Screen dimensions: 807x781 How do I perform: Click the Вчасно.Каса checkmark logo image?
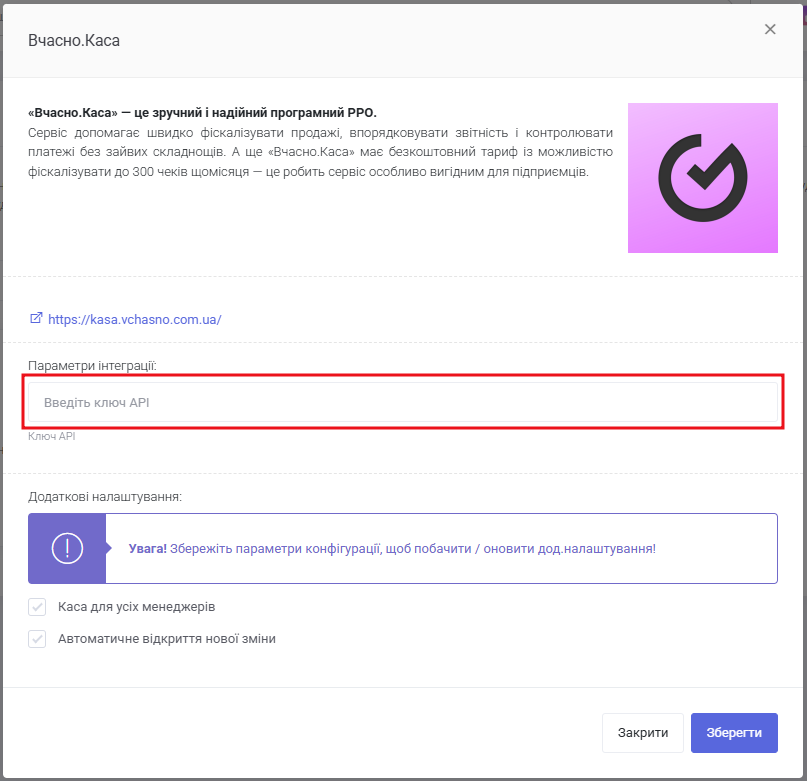point(702,178)
